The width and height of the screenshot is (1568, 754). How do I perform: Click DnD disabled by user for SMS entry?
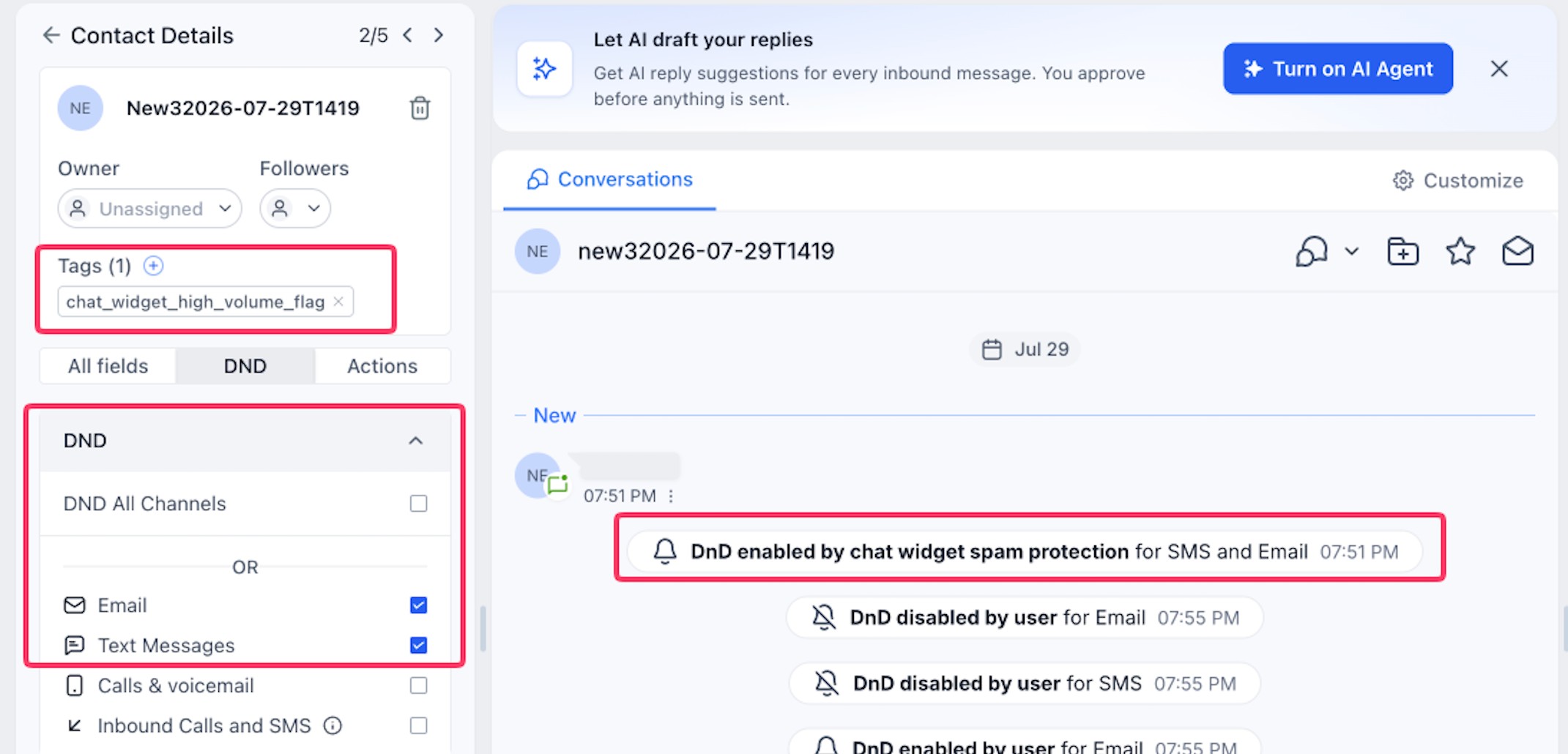(1025, 683)
